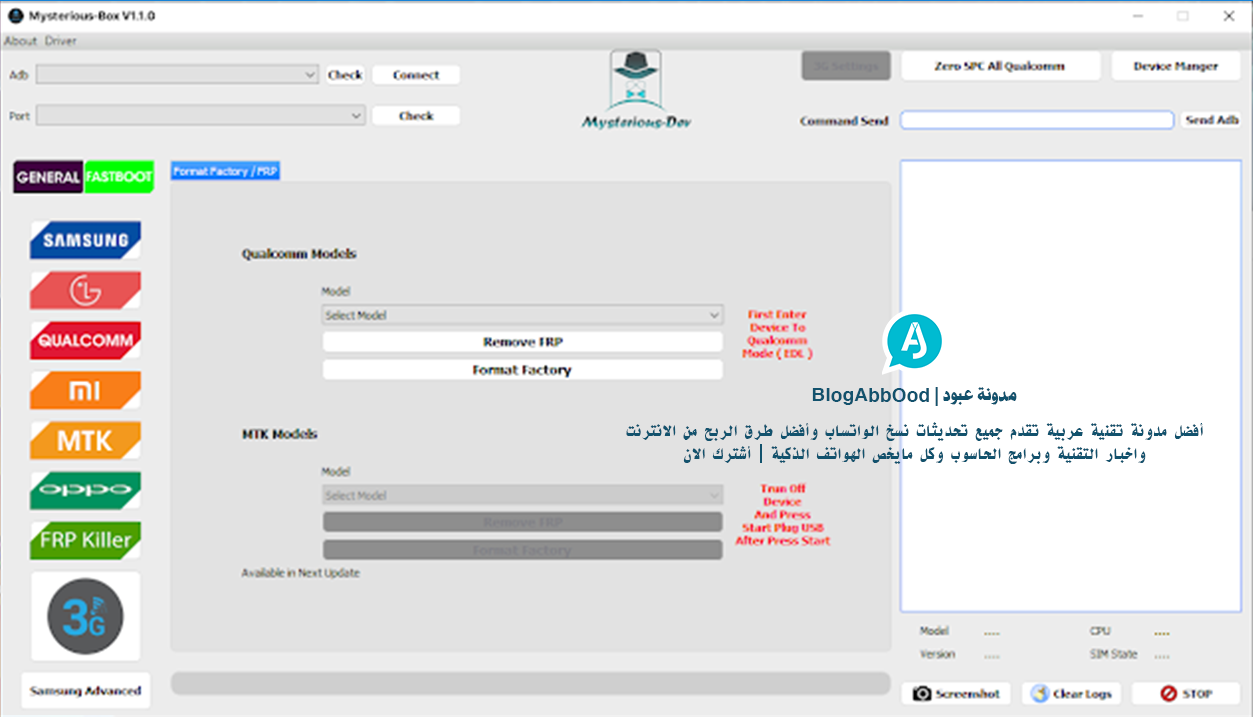1253x717 pixels.
Task: Click the bottom progress bar
Action: tap(530, 683)
